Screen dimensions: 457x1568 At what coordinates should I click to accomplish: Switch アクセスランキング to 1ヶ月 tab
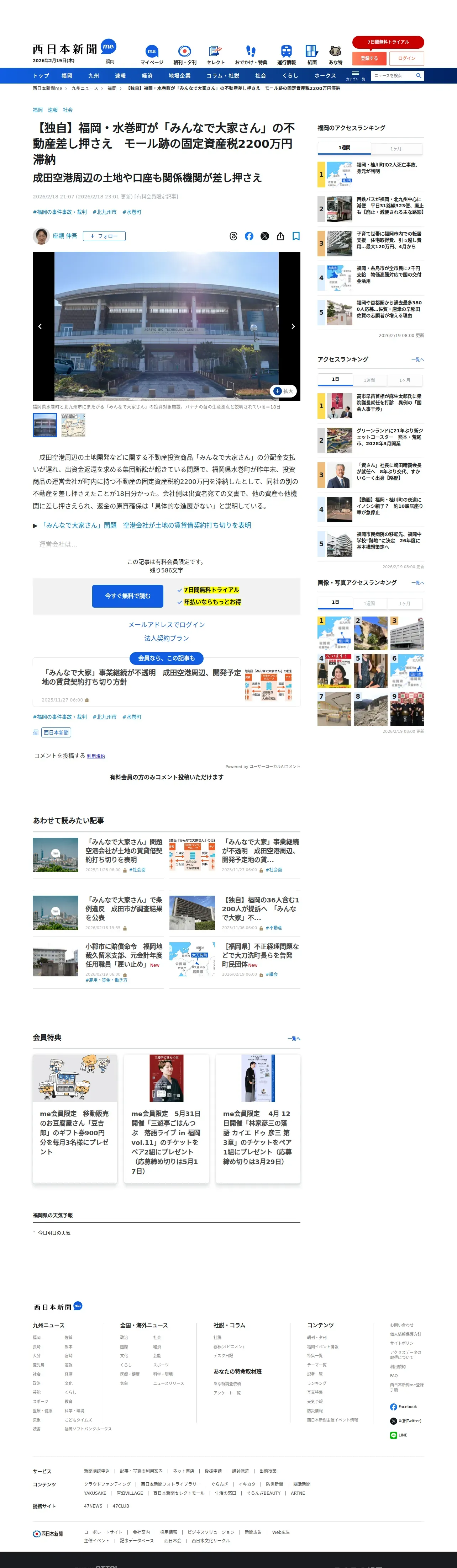click(405, 380)
